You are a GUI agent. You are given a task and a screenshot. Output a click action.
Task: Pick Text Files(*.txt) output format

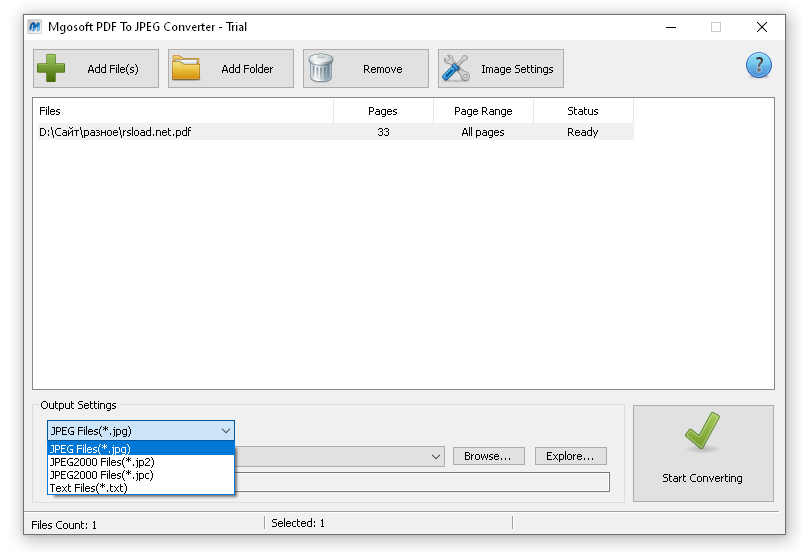coord(141,488)
